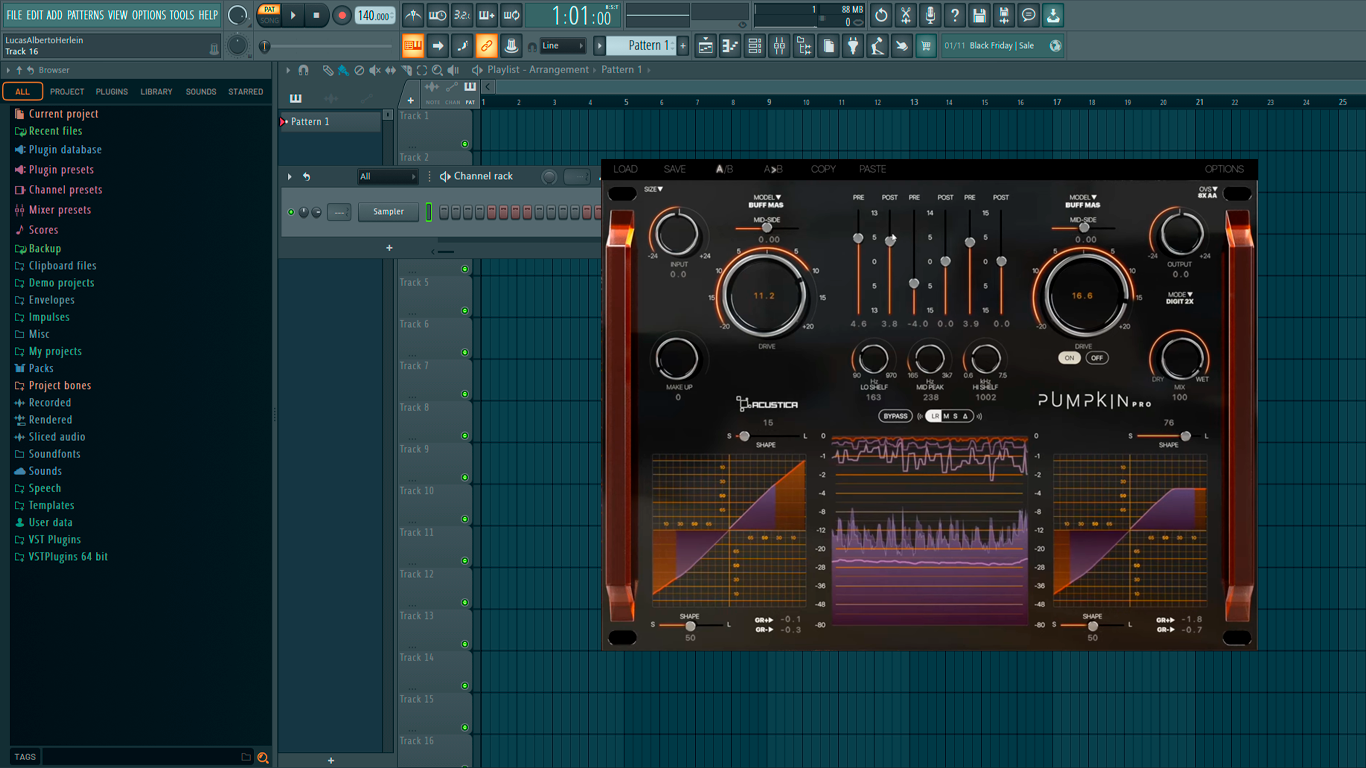1366x768 pixels.
Task: Select LR channel mode in Pumpkin
Action: (x=935, y=416)
